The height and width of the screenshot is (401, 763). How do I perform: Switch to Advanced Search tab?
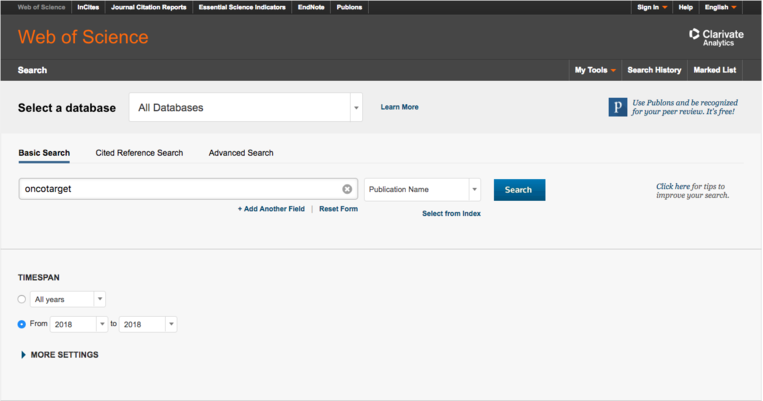(x=241, y=153)
